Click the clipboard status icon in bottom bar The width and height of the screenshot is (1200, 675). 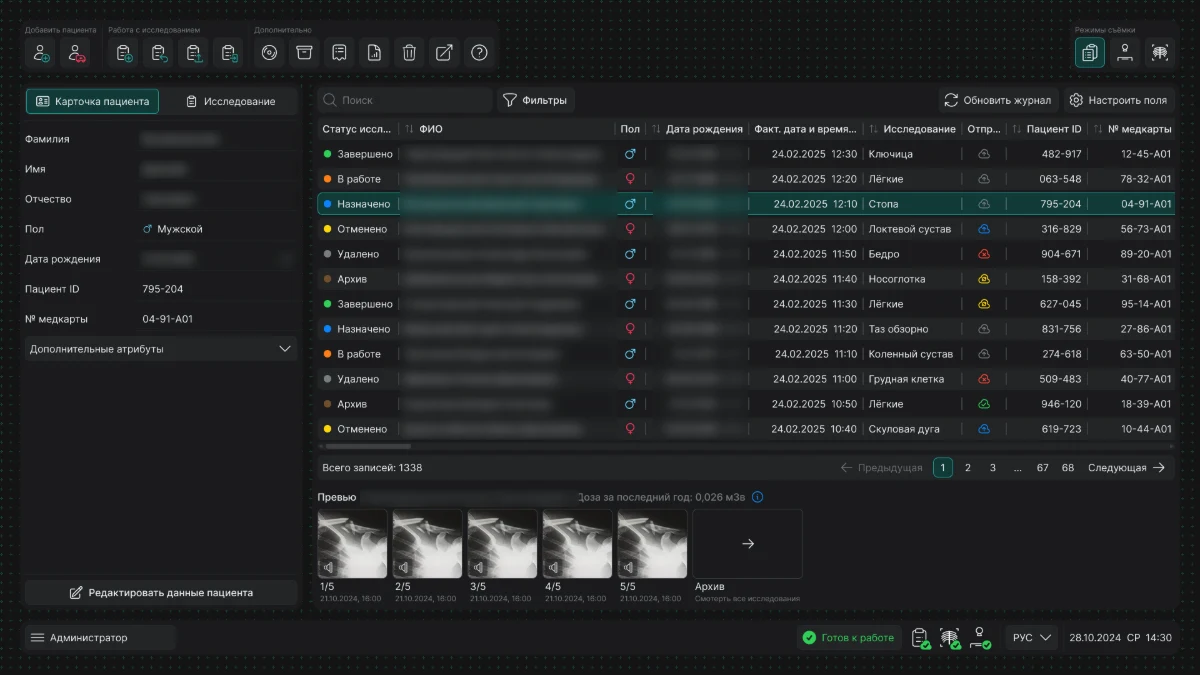[921, 638]
